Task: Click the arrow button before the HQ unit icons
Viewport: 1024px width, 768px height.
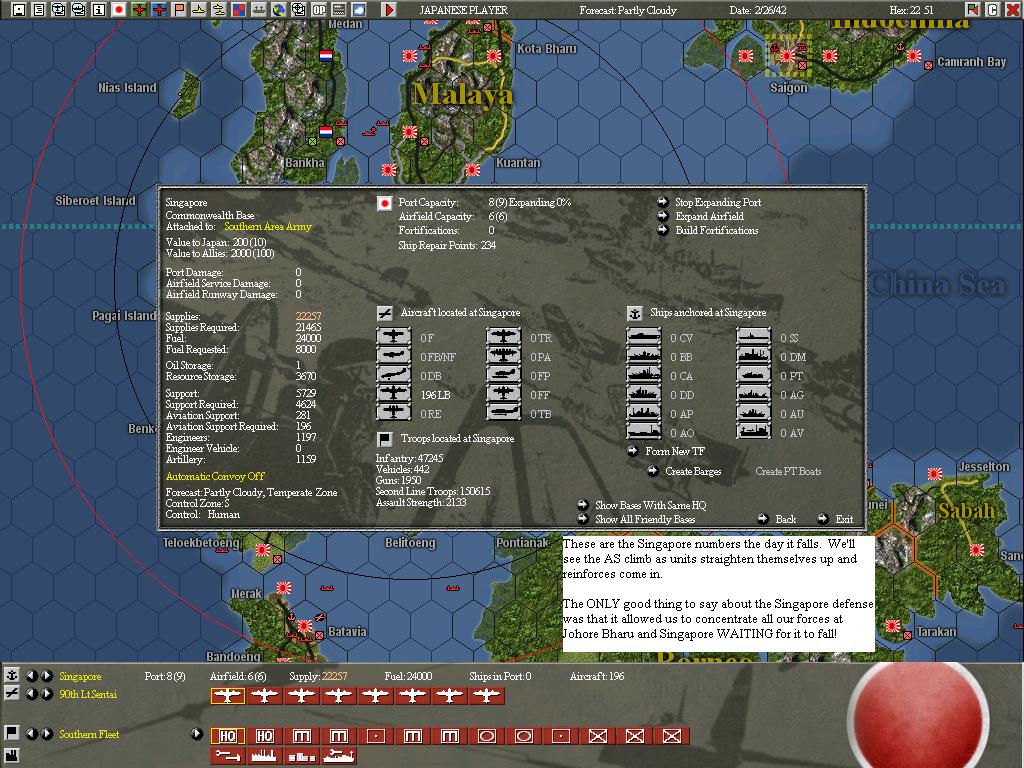Action: tap(197, 734)
